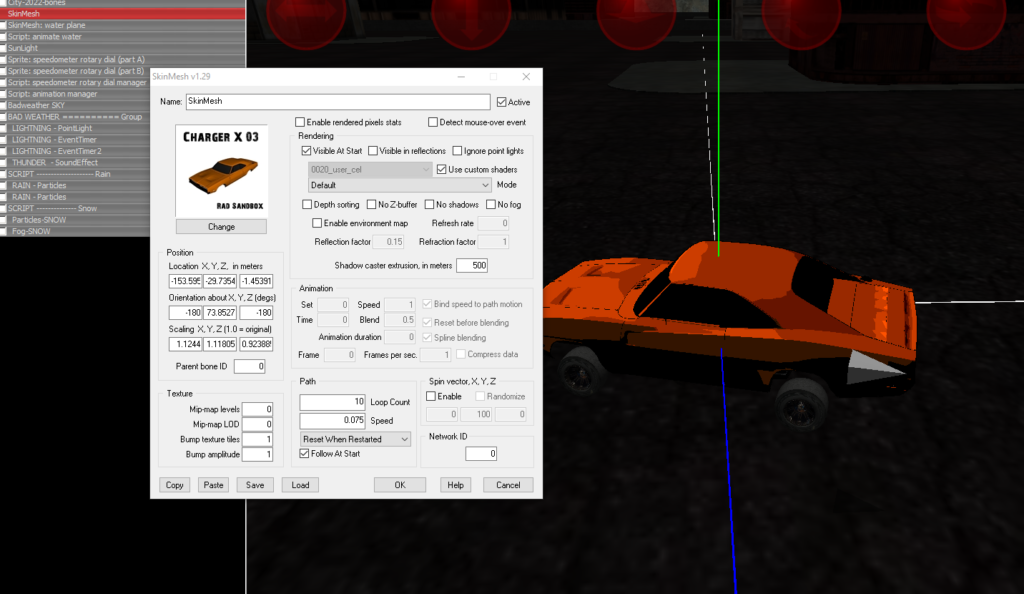Click the OK button
Screen dimensions: 1024x594
pyautogui.click(x=399, y=485)
